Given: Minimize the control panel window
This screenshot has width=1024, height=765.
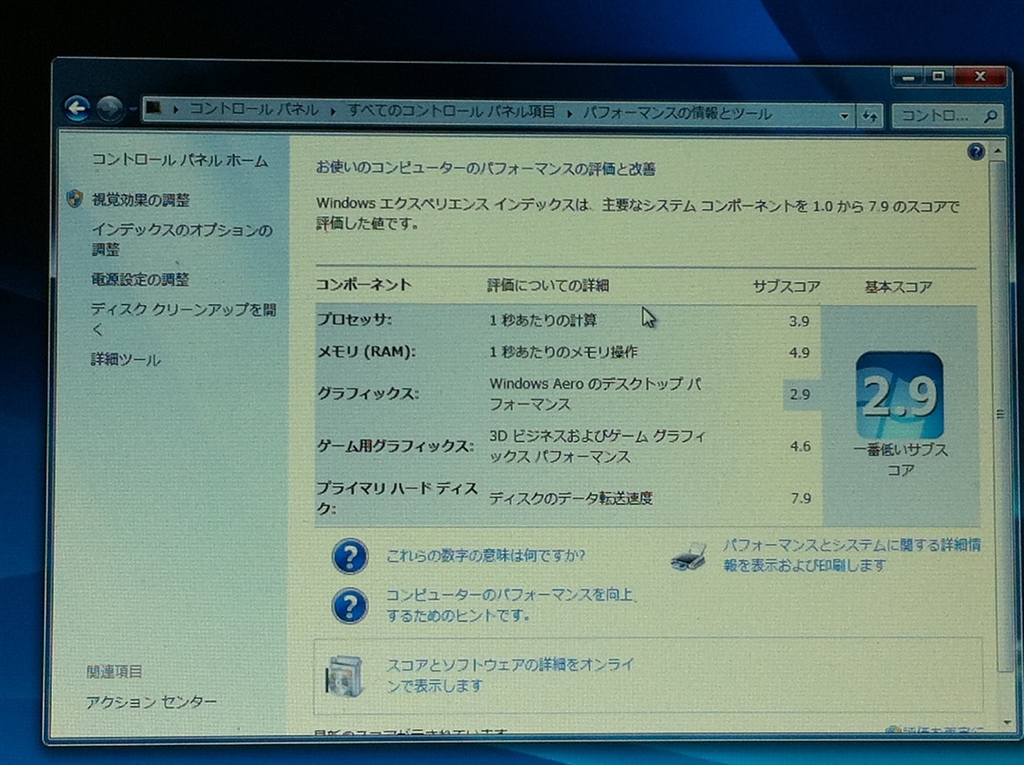Looking at the screenshot, I should pyautogui.click(x=908, y=77).
